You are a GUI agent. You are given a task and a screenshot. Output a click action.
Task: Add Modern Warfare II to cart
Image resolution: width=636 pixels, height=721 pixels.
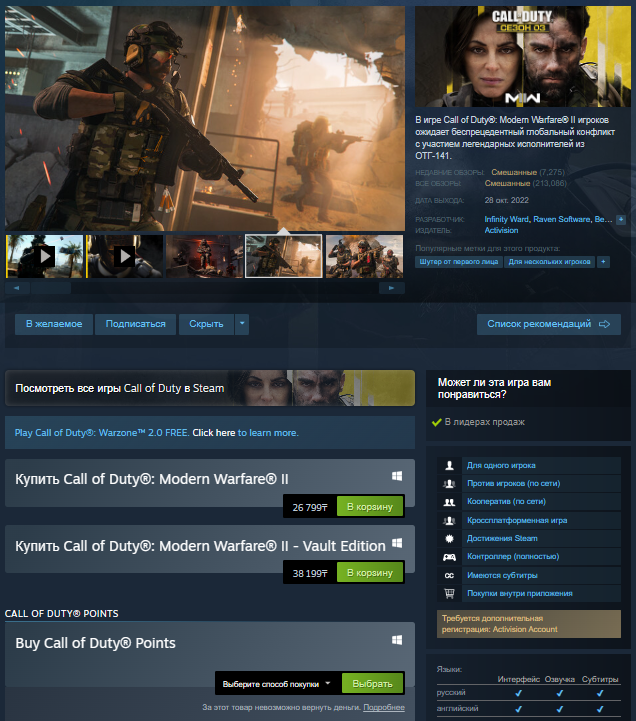point(370,506)
